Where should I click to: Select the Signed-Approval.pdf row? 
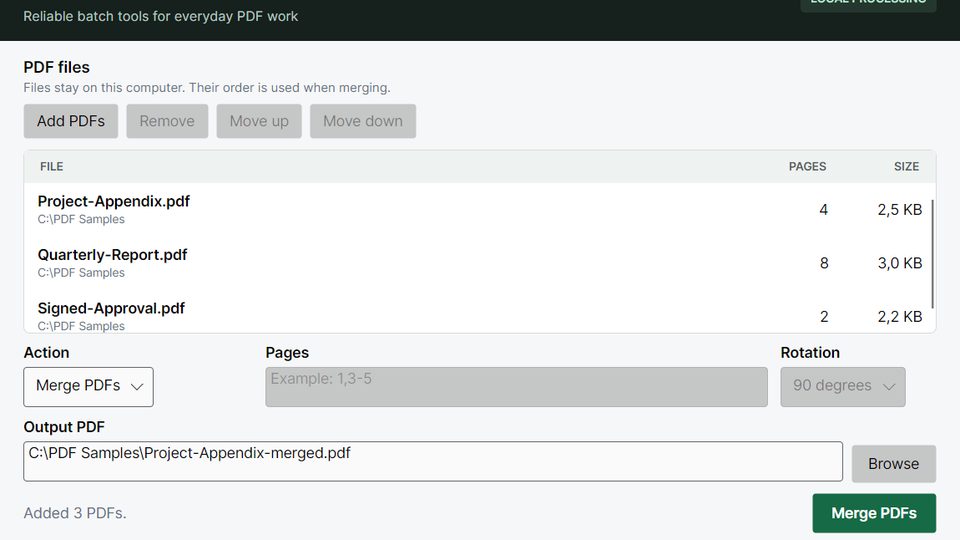pyautogui.click(x=478, y=312)
